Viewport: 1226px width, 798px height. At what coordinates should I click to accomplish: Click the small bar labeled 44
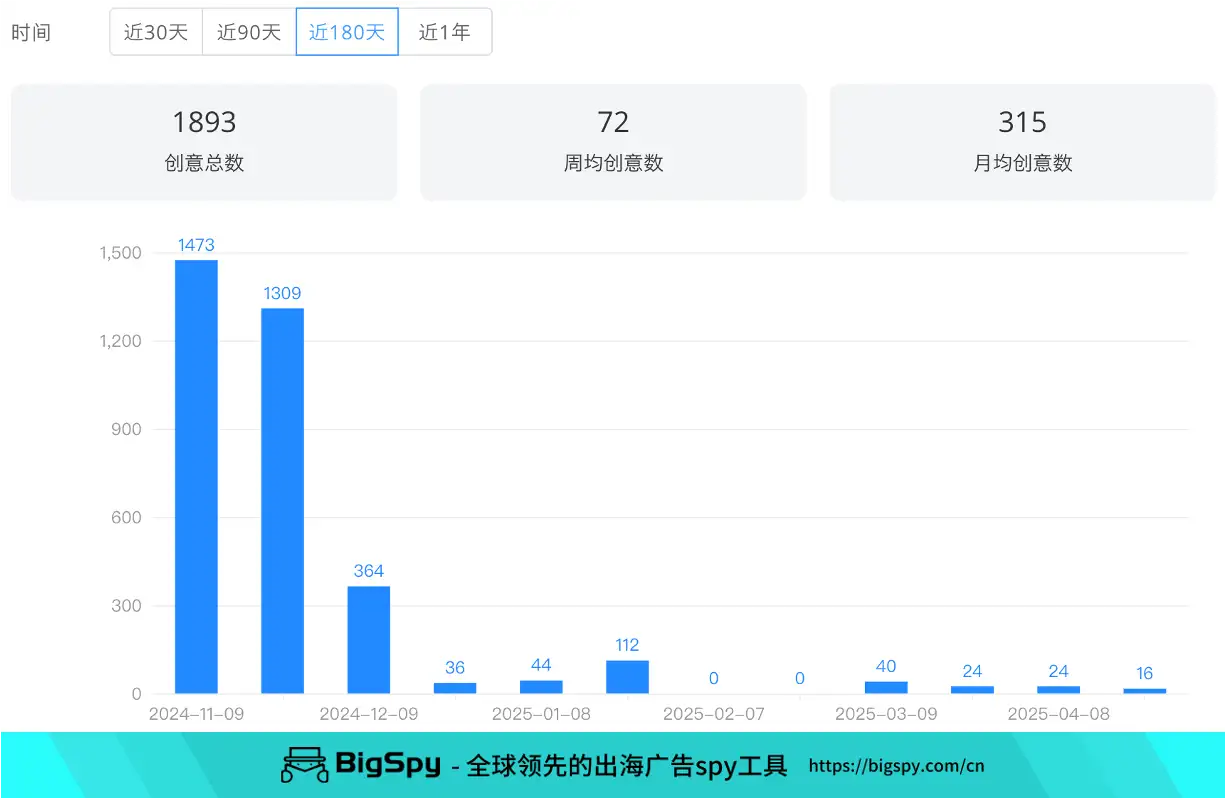pyautogui.click(x=541, y=687)
